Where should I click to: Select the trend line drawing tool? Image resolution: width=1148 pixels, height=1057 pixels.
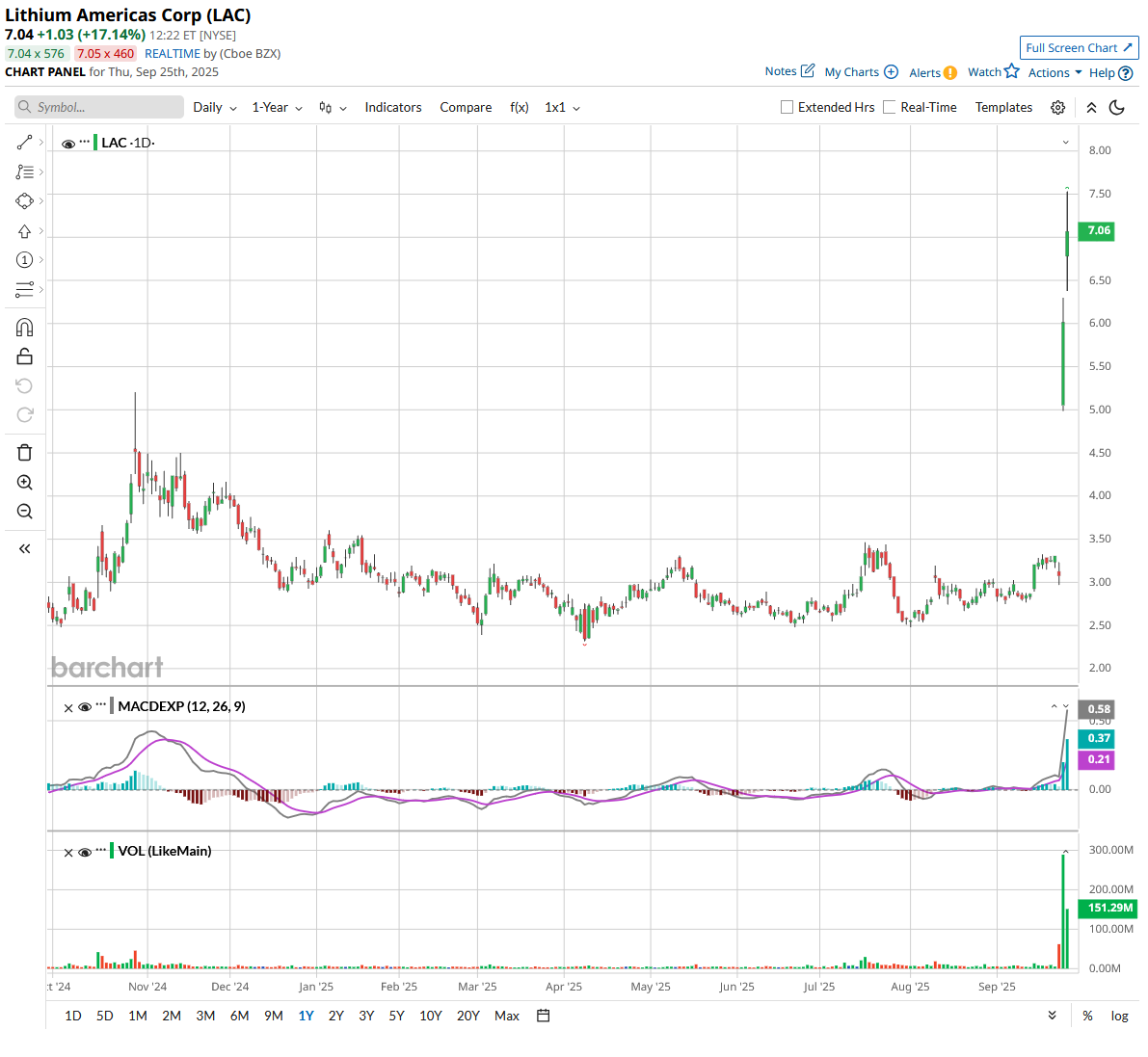click(24, 142)
